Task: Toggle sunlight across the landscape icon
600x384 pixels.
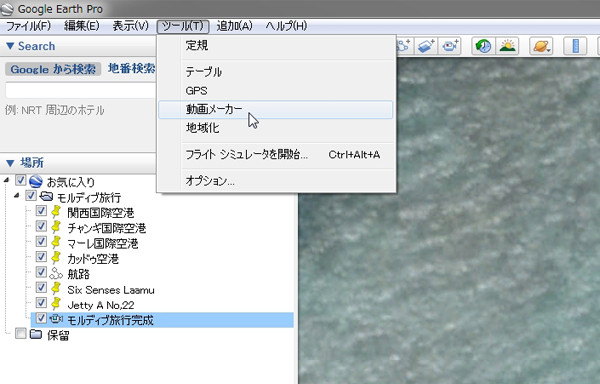Action: point(507,46)
